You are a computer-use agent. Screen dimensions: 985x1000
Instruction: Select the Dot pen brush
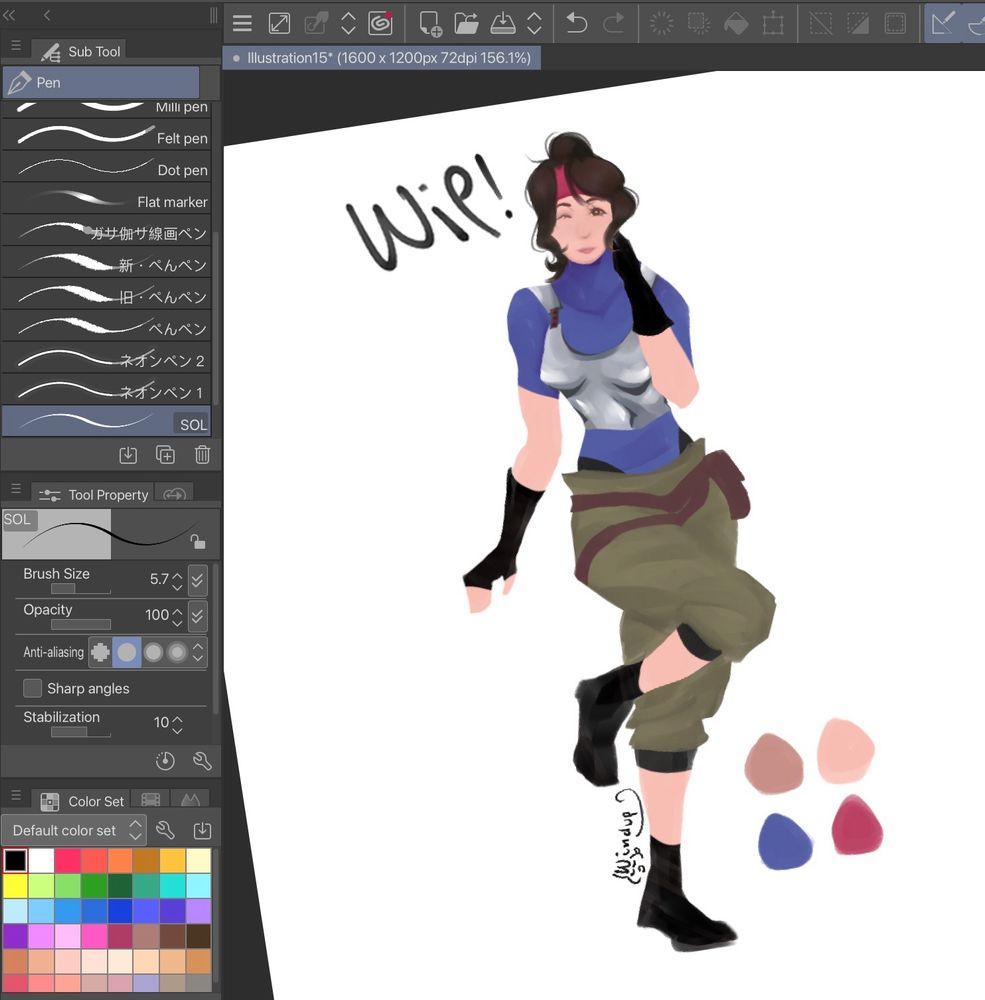coord(107,168)
